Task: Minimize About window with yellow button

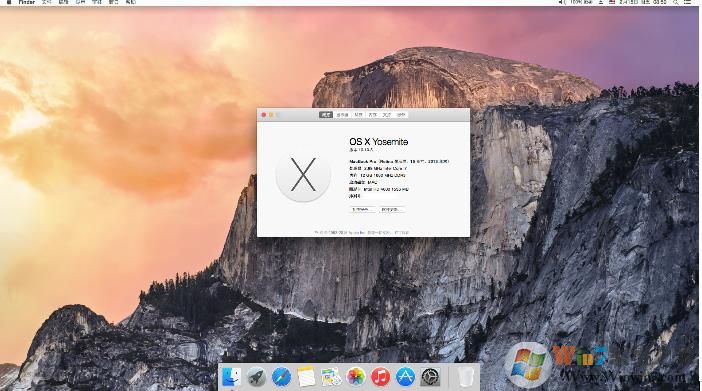Action: tap(271, 115)
